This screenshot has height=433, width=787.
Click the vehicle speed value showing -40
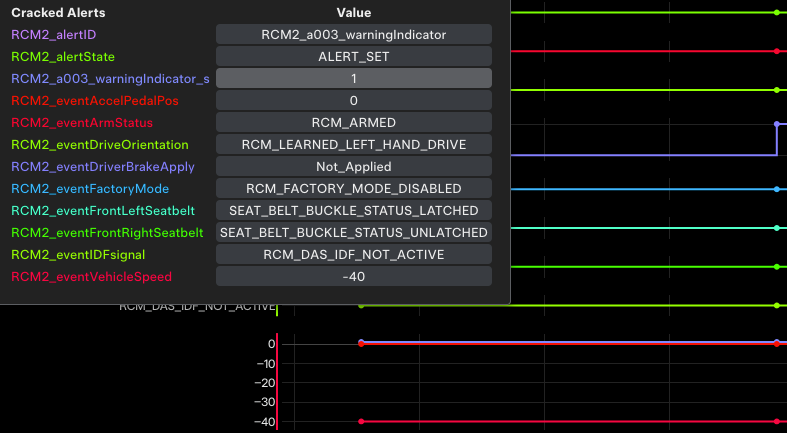click(353, 277)
